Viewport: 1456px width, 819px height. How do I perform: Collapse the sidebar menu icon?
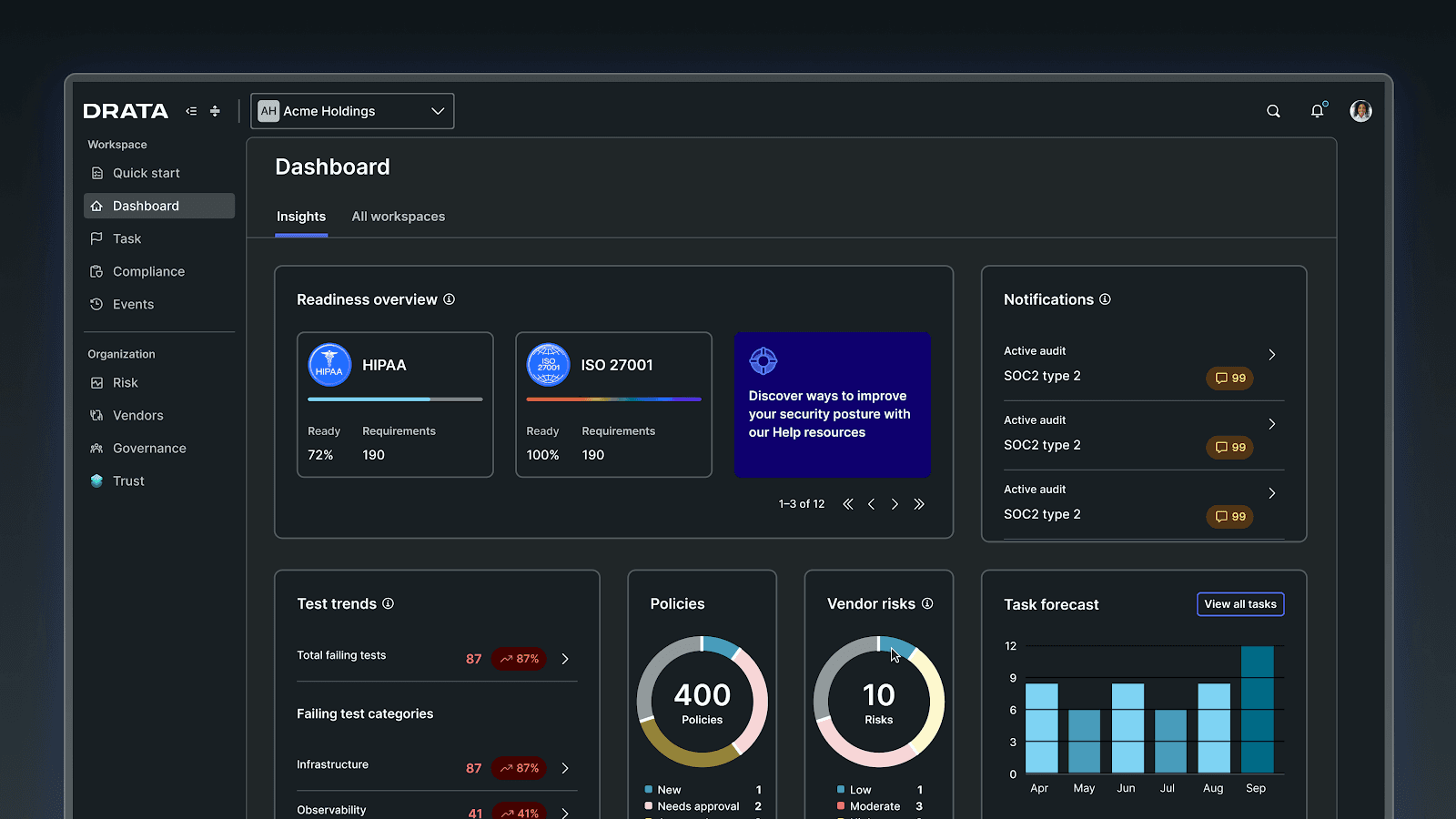coord(191,111)
